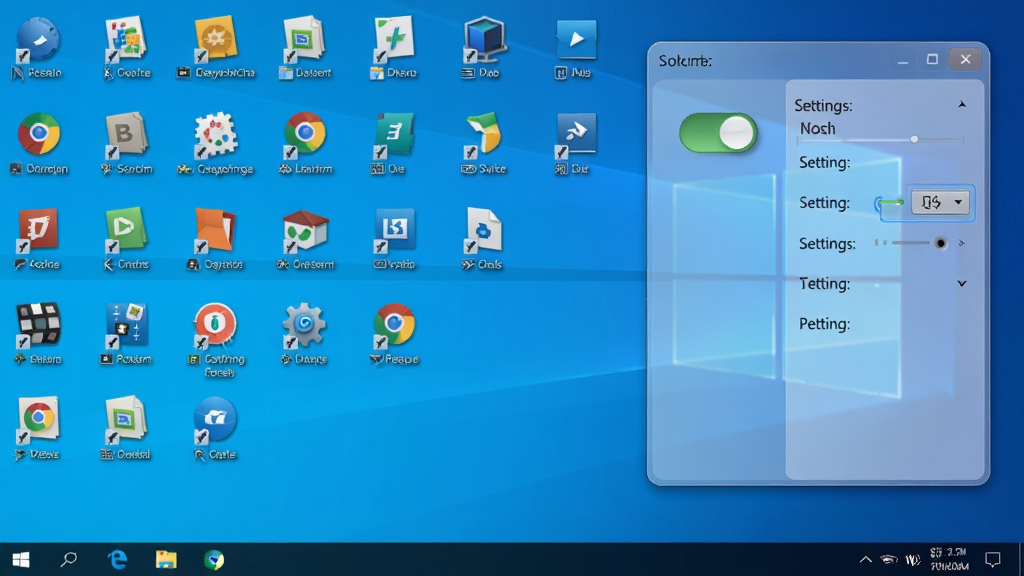Launch Microsoft Edge from the taskbar

pos(118,560)
